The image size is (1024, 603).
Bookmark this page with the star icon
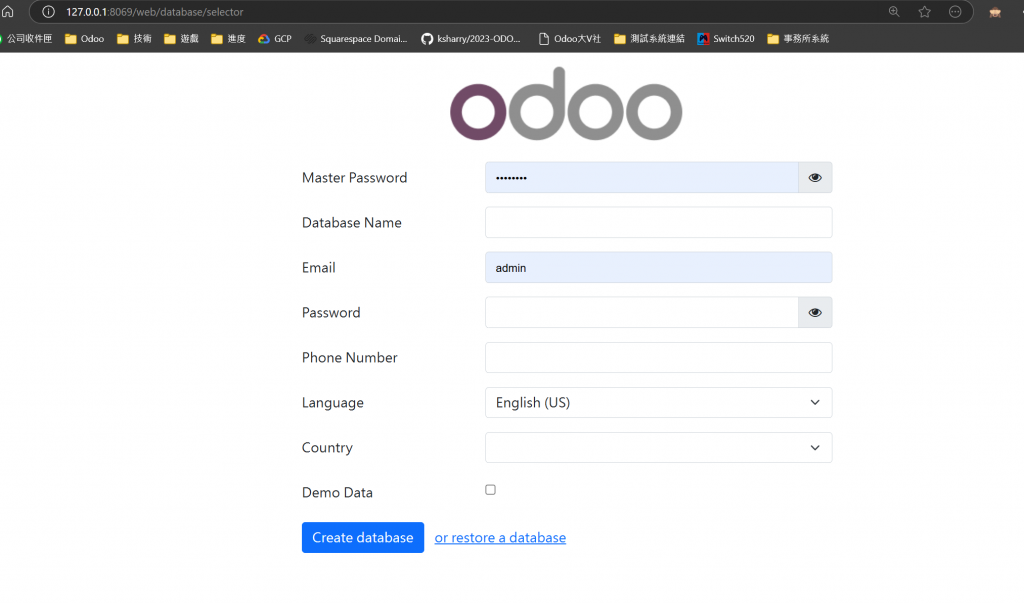click(x=925, y=12)
